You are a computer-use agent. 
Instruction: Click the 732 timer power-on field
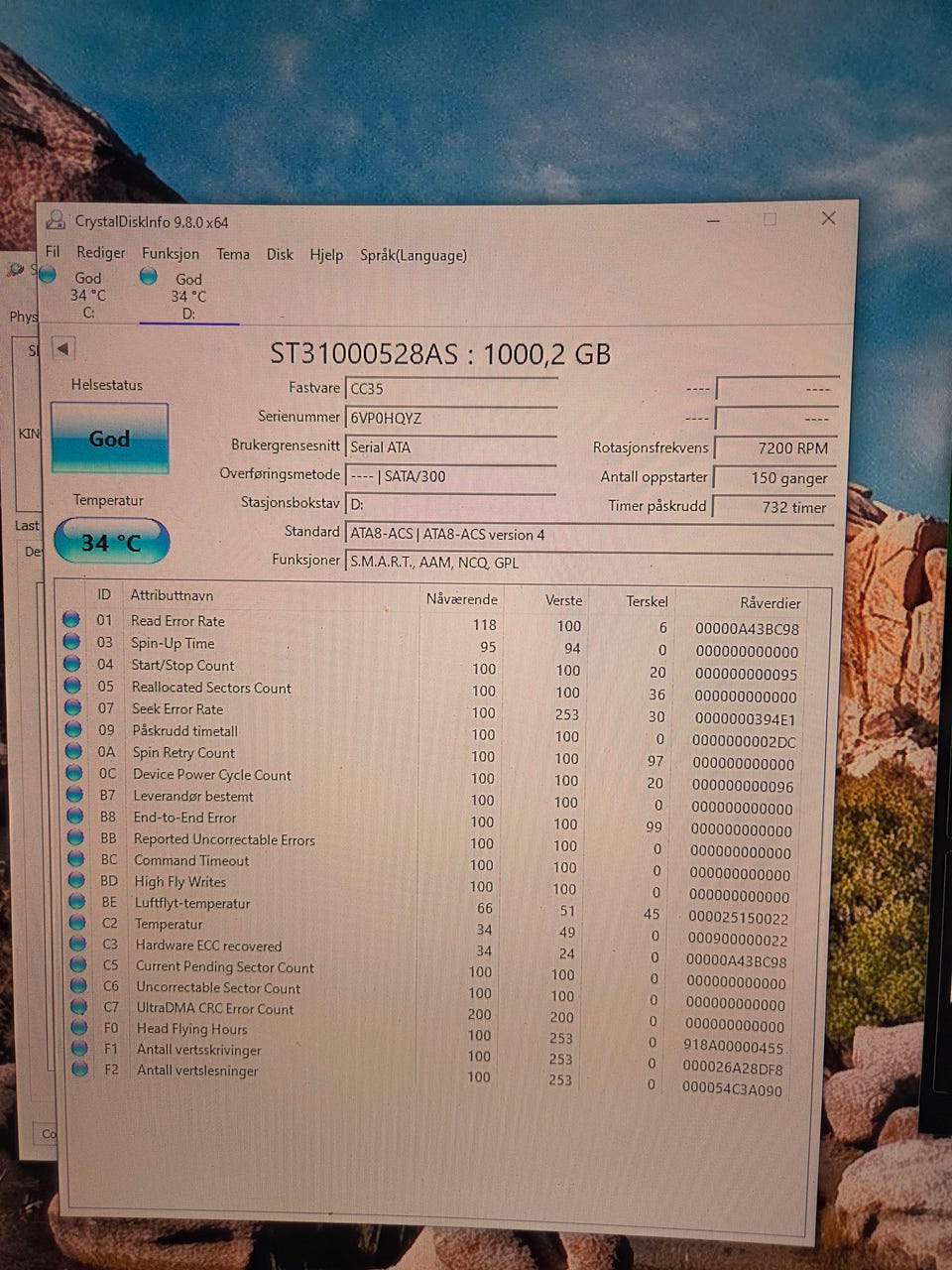point(774,507)
